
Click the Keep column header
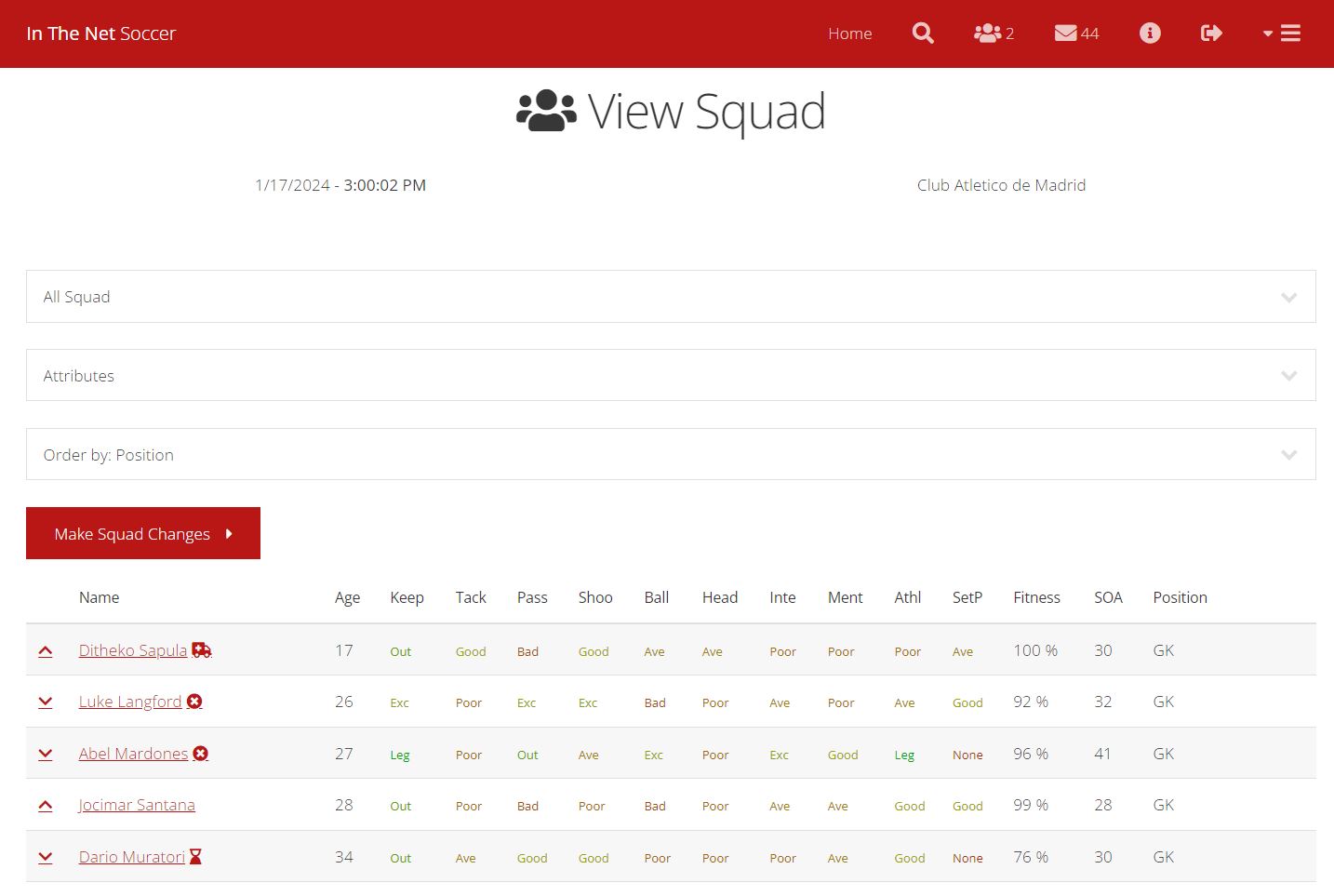point(407,597)
